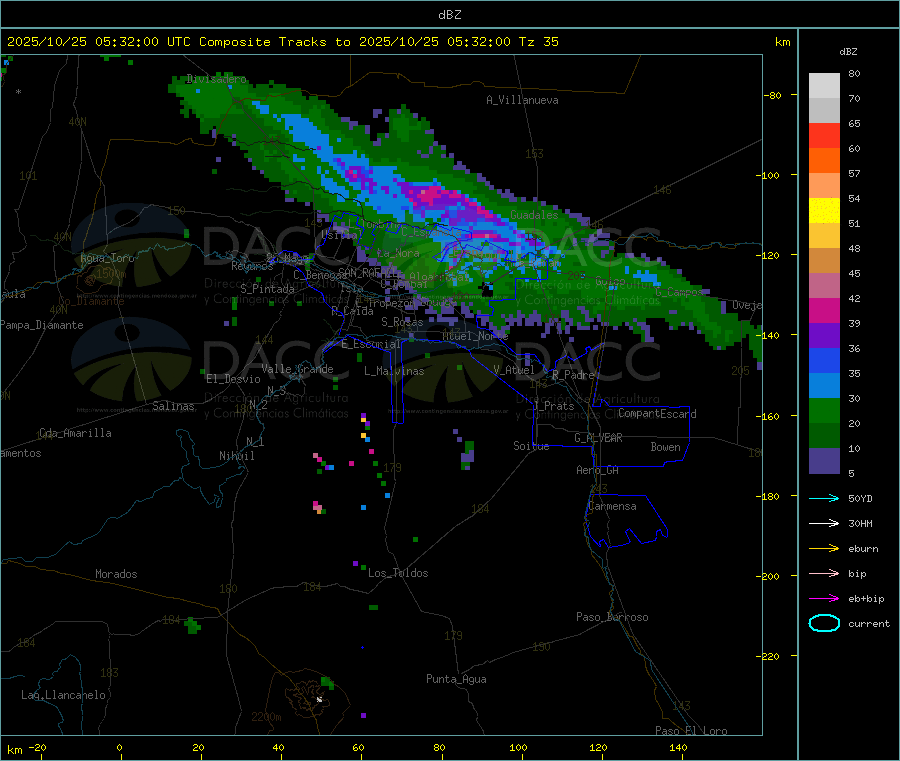
Task: Click the Bowen place label
Action: pos(665,447)
